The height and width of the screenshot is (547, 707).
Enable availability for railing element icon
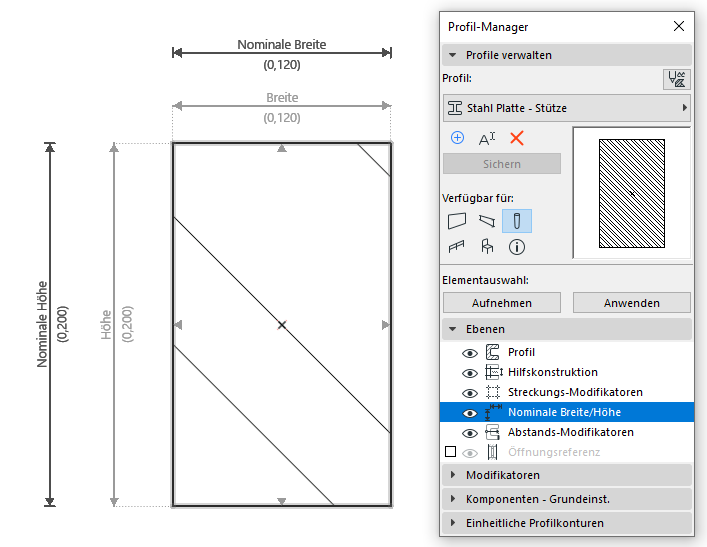coord(456,247)
